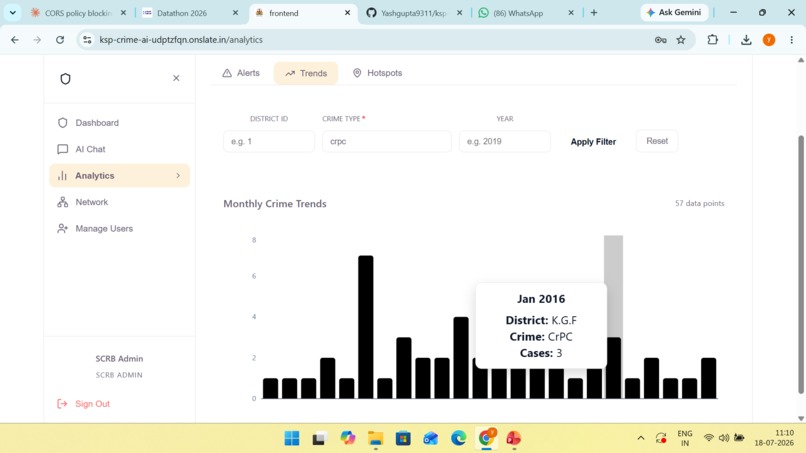Viewport: 806px width, 453px height.
Task: Click the SCRB Admin user name
Action: [x=119, y=359]
